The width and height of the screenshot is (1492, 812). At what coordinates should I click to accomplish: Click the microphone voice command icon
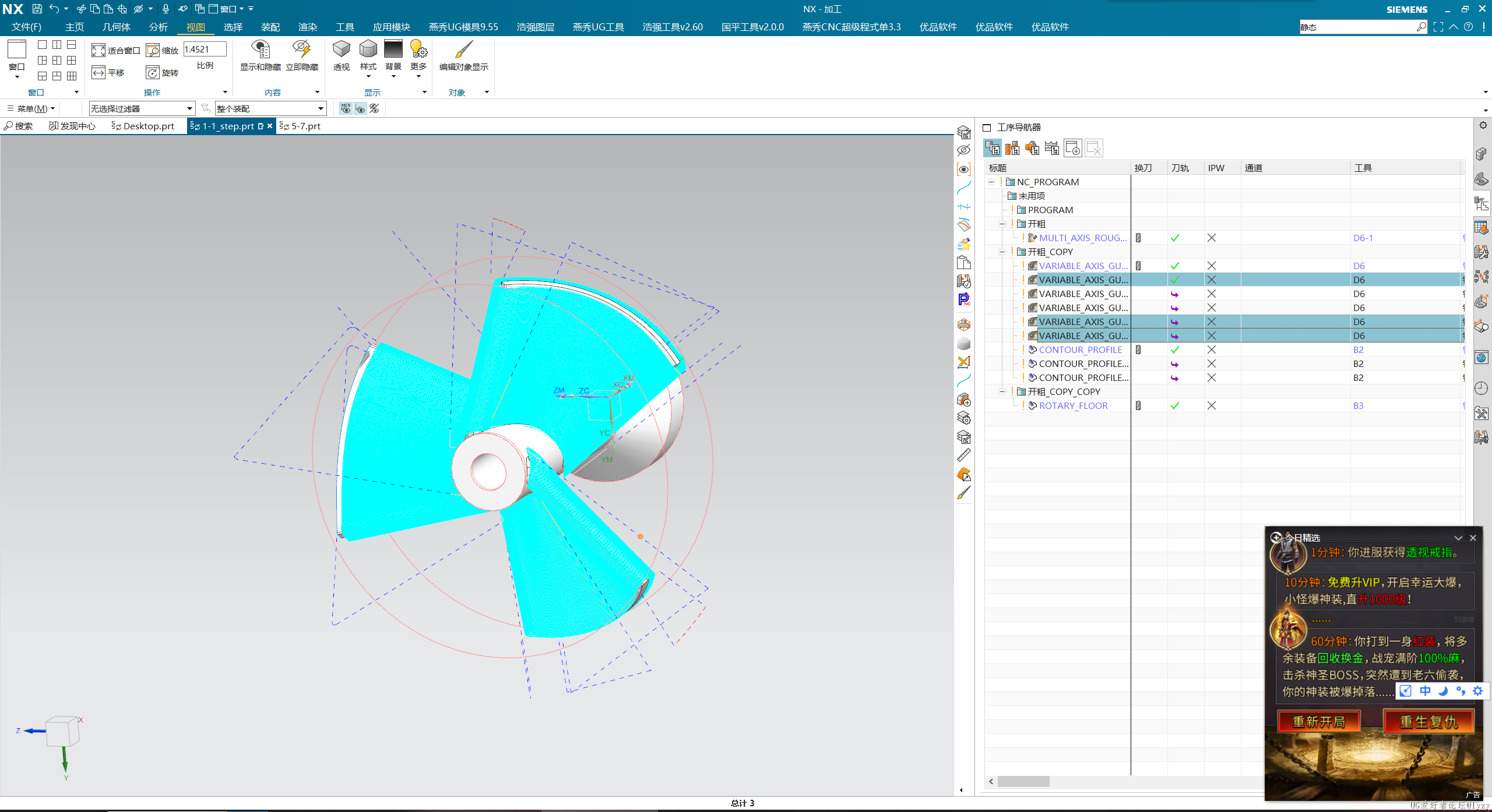tap(166, 9)
